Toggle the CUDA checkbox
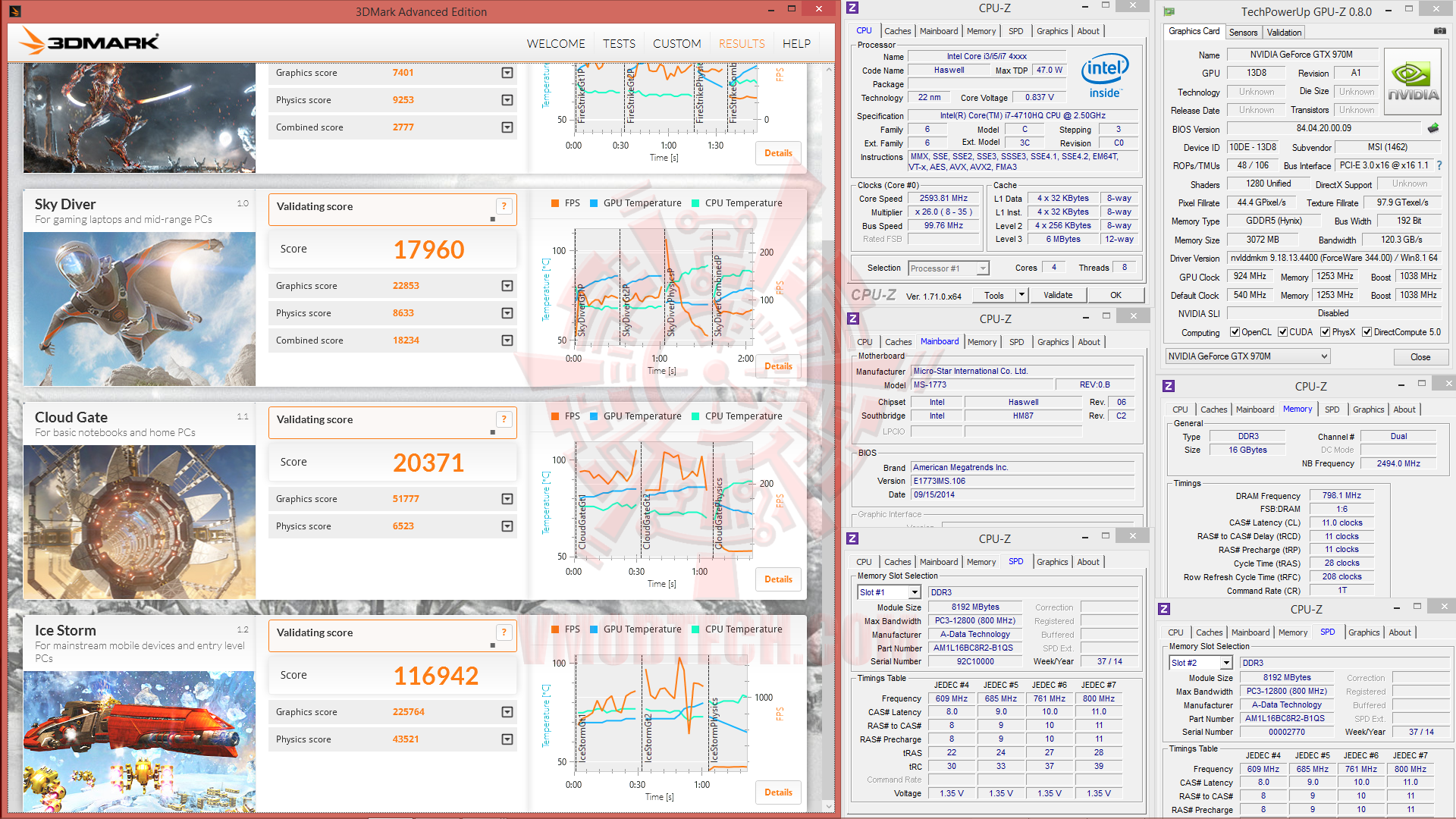The image size is (1456, 819). (x=1282, y=332)
